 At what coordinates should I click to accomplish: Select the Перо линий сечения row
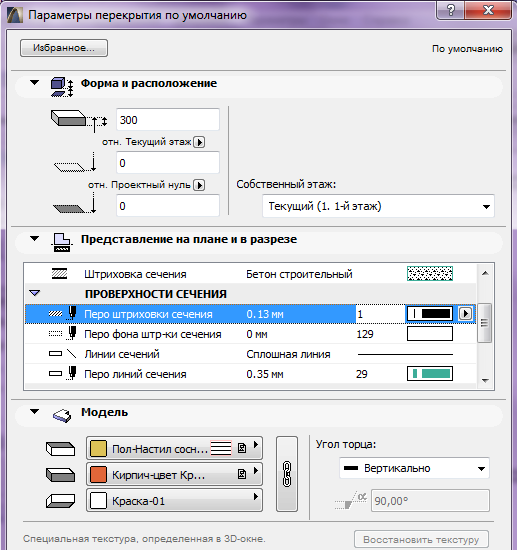click(x=250, y=374)
